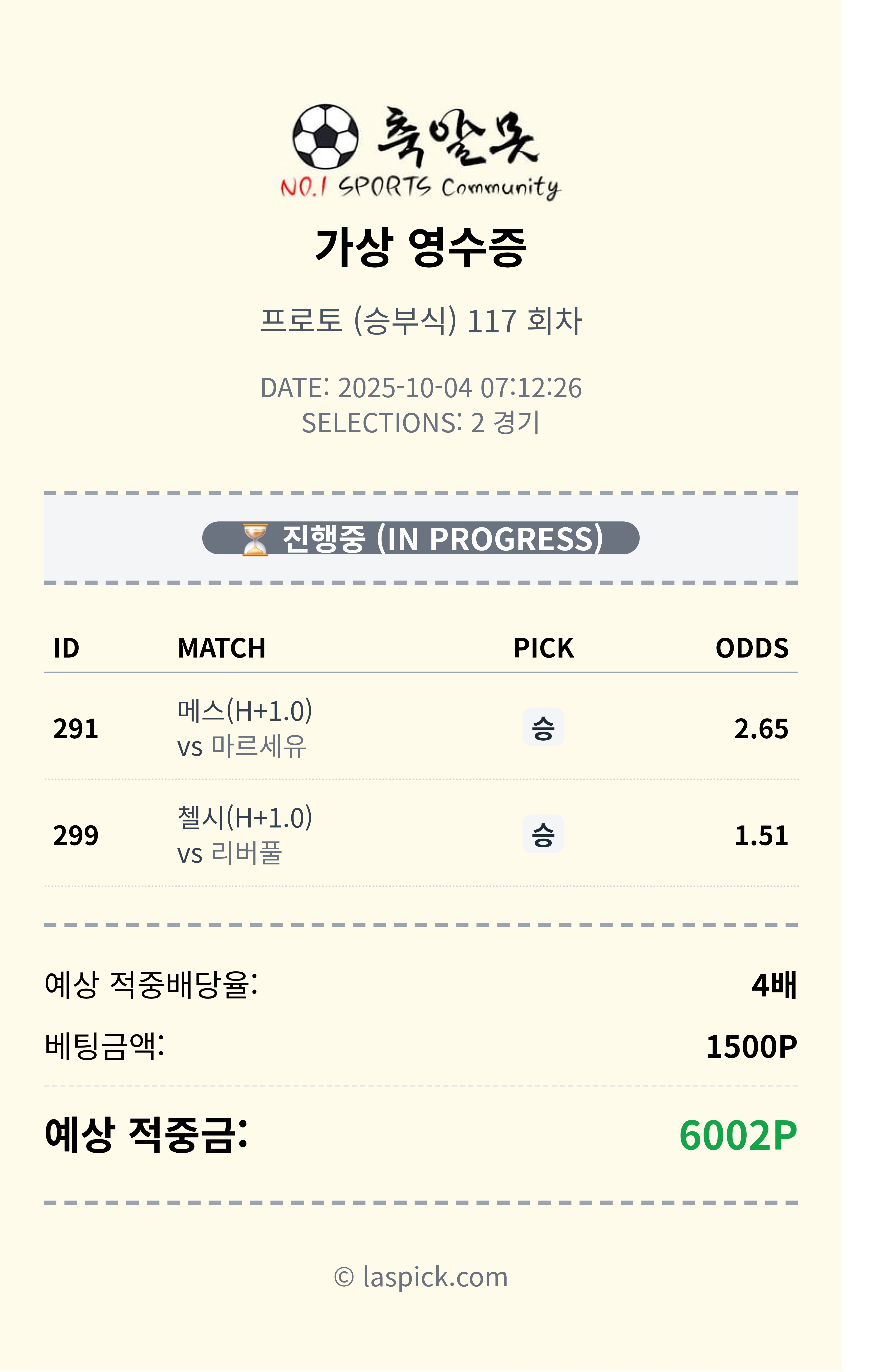
Task: Click the soccer ball logo icon
Action: [325, 137]
